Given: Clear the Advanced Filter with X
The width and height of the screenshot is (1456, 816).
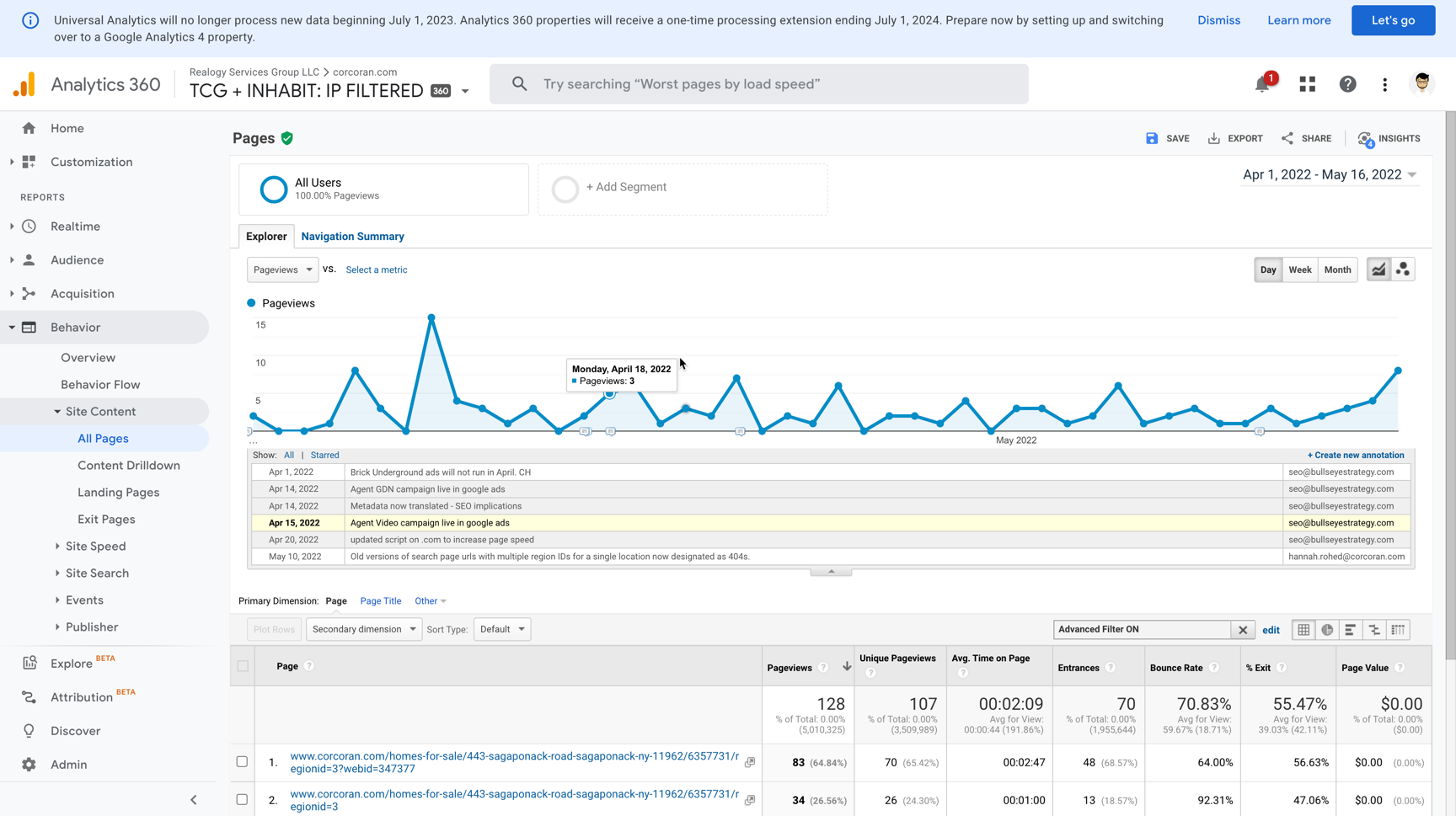Looking at the screenshot, I should [1243, 630].
